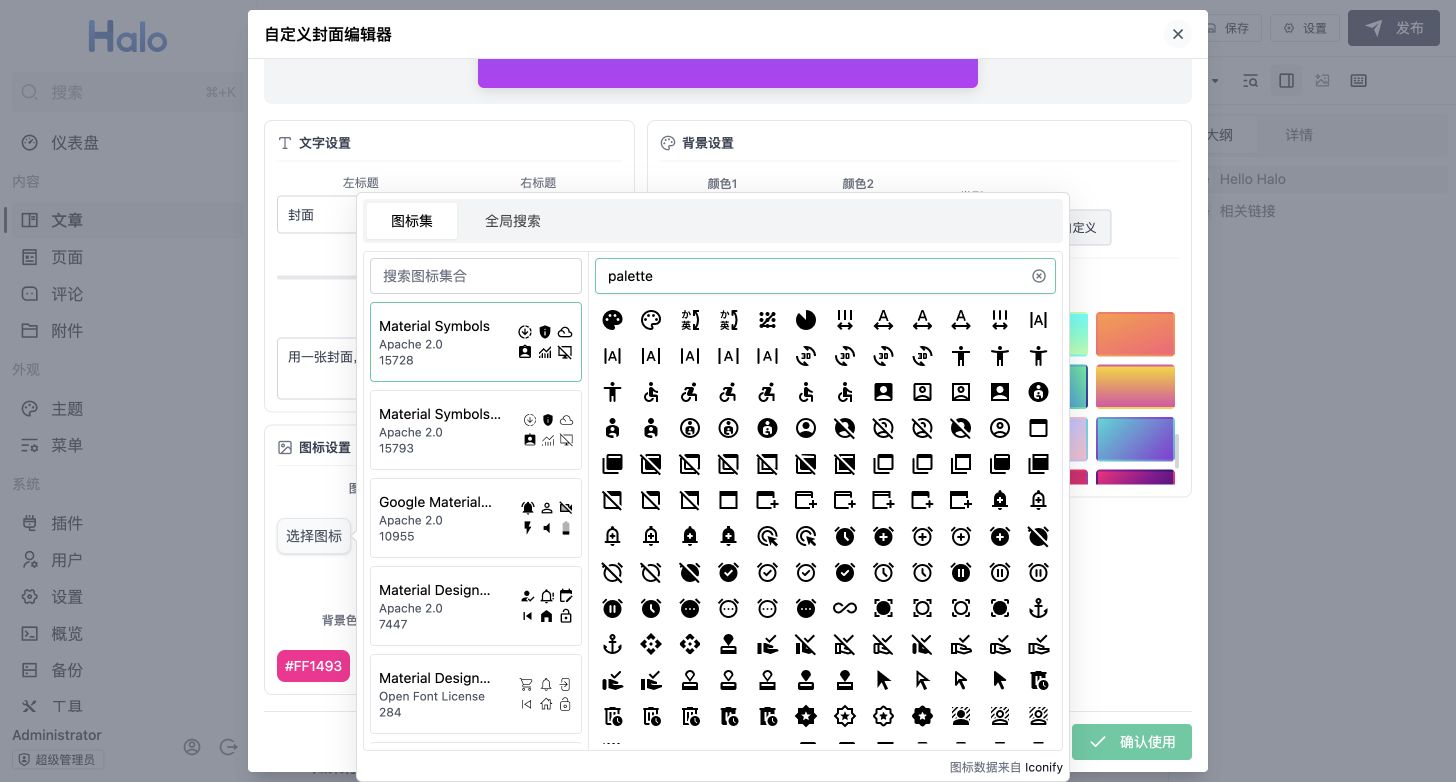Clear the palette search text
1456x782 pixels.
click(x=1039, y=276)
